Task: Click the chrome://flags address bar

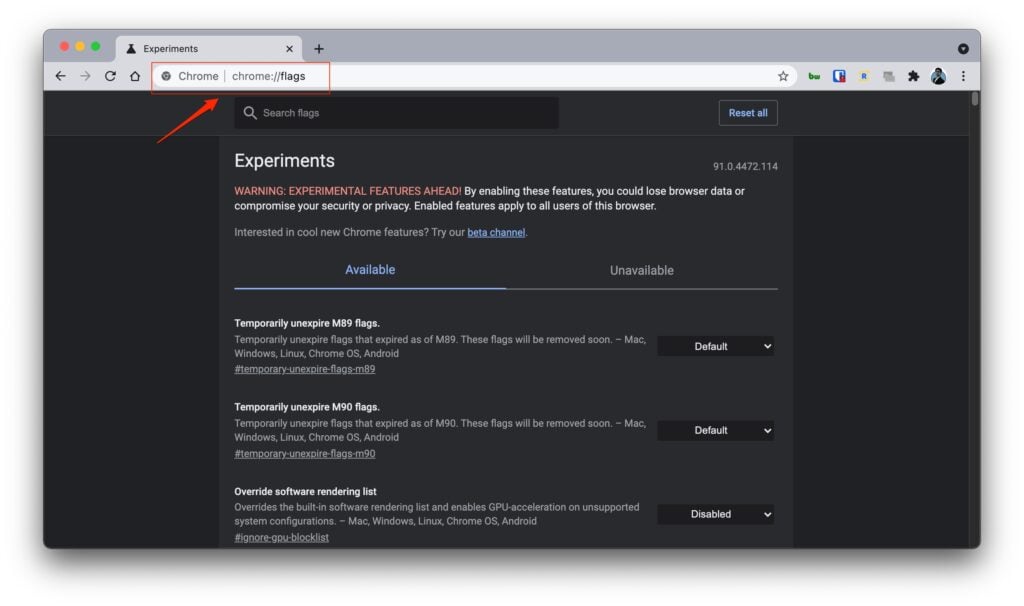Action: point(473,76)
